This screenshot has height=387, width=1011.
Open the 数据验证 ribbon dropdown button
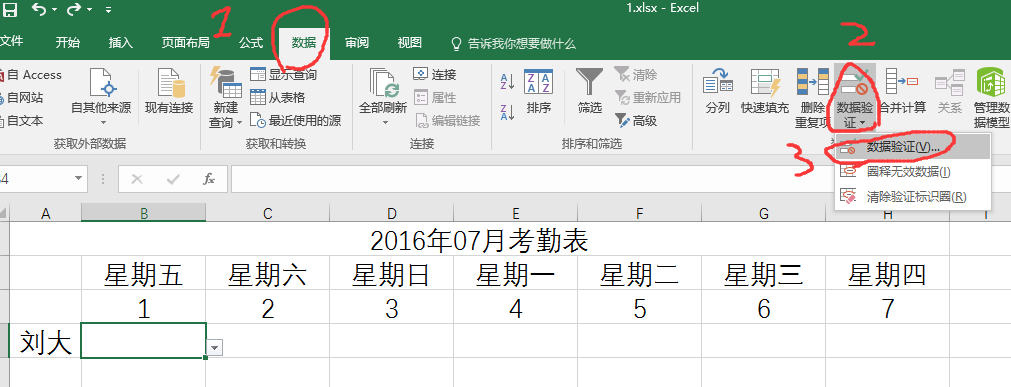(x=854, y=98)
